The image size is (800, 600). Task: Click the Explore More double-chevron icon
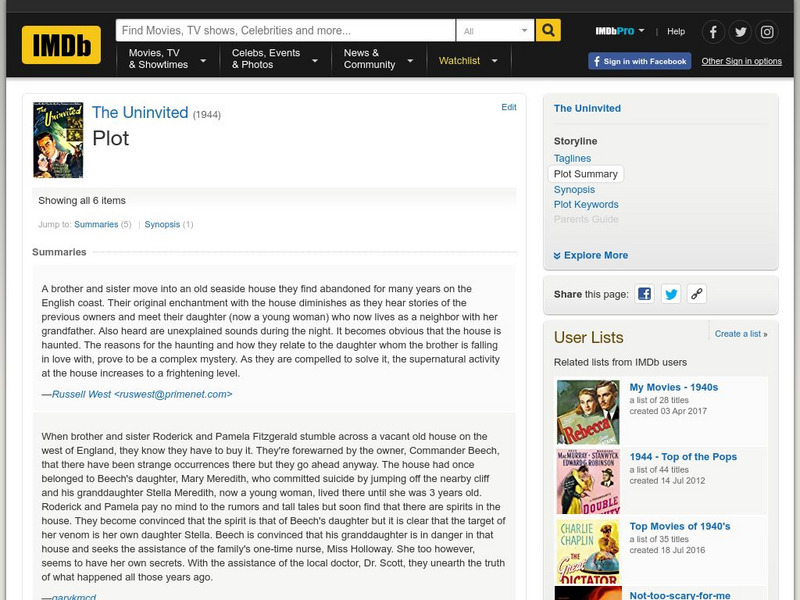coord(557,256)
